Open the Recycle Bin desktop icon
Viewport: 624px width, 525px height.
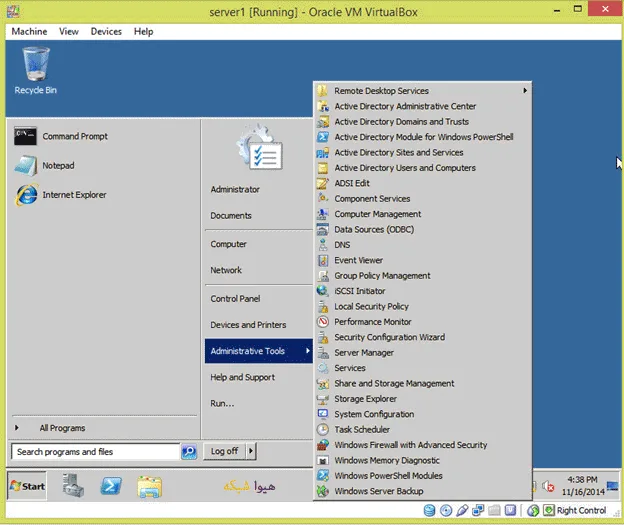point(36,71)
